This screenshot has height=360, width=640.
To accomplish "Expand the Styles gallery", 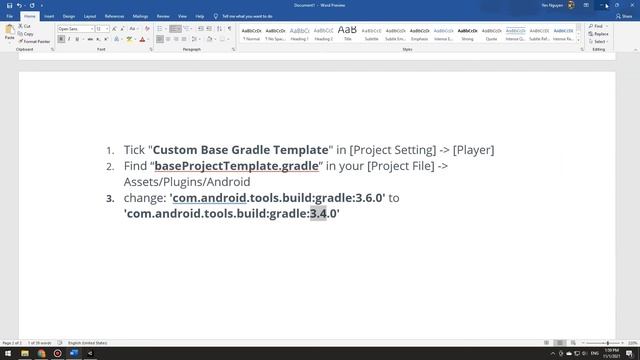I will pos(578,40).
